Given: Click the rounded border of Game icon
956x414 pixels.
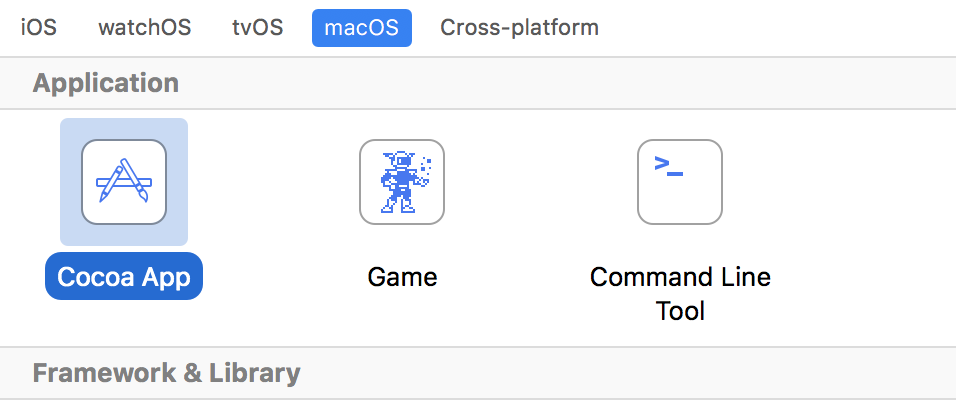Looking at the screenshot, I should (361, 182).
